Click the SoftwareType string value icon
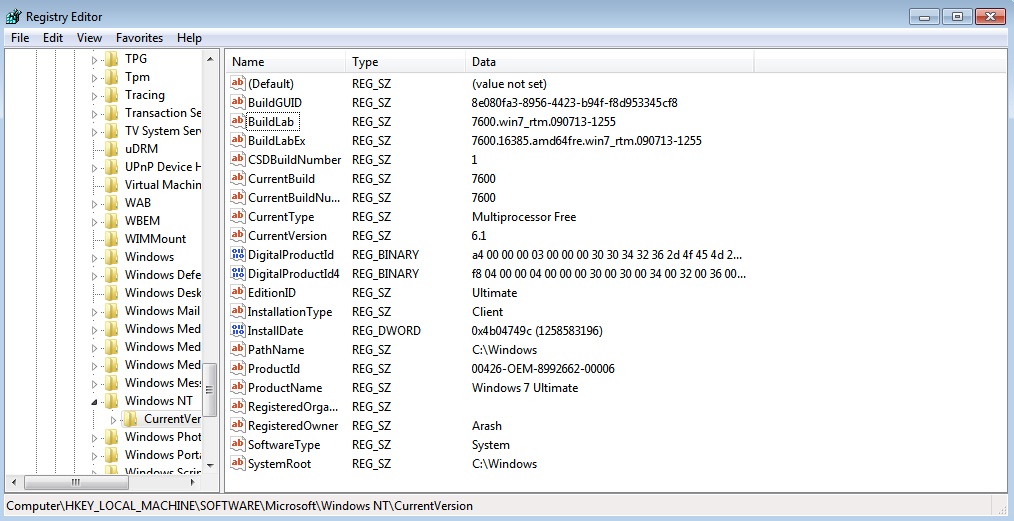1014x521 pixels. 238,444
